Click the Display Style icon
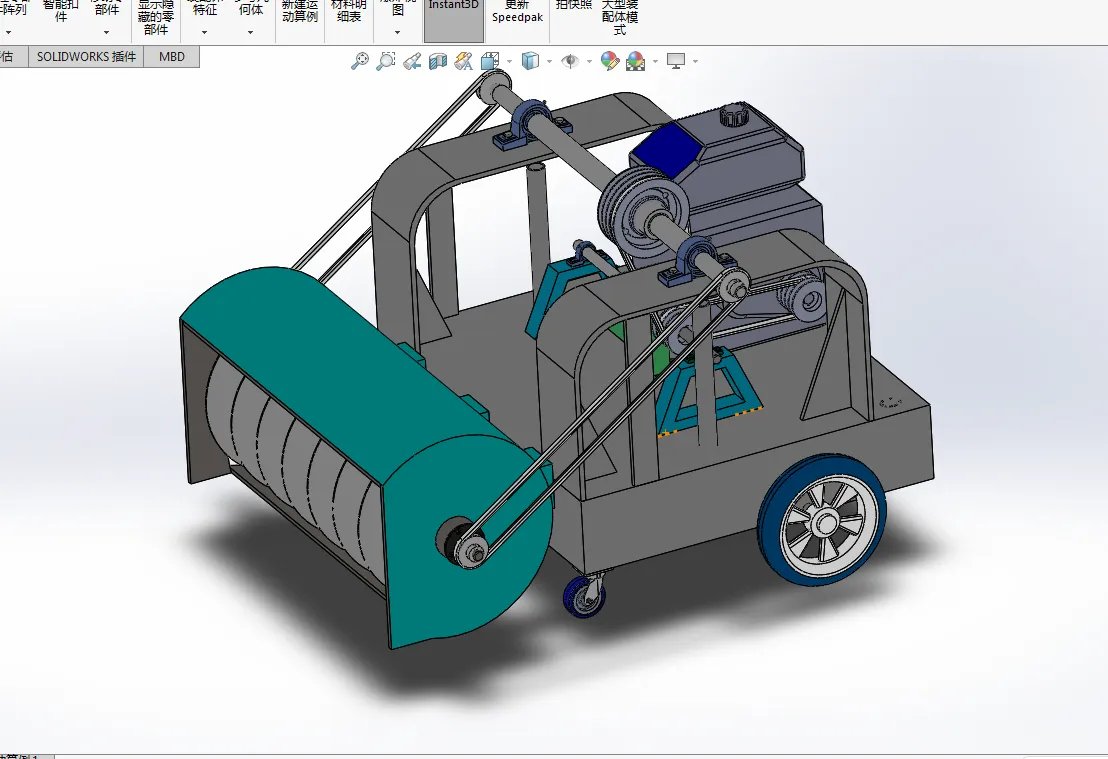Screen dimensions: 1108x759 530,61
